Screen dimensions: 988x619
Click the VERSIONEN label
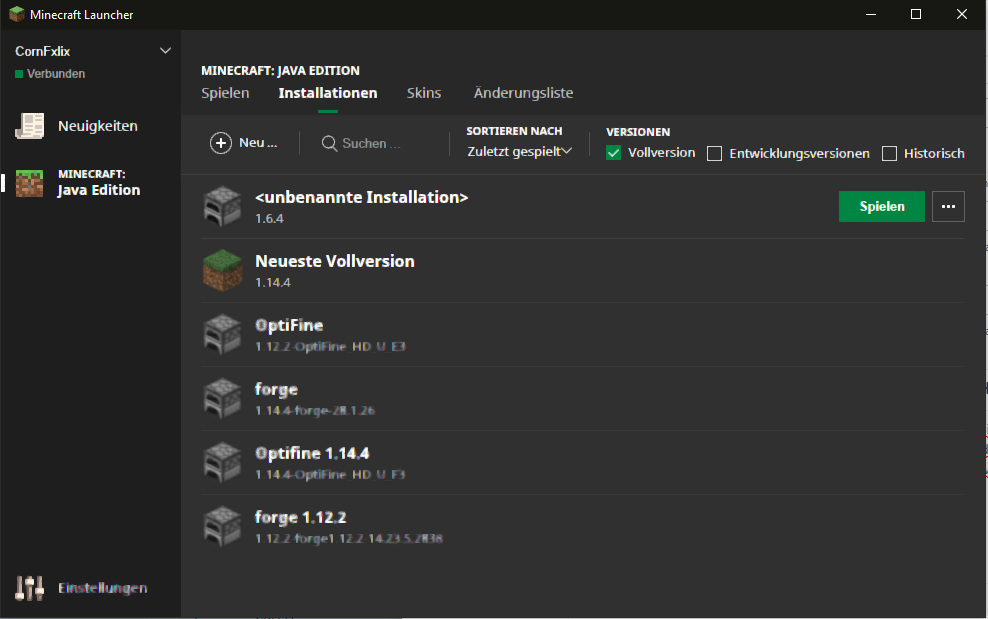coord(638,132)
